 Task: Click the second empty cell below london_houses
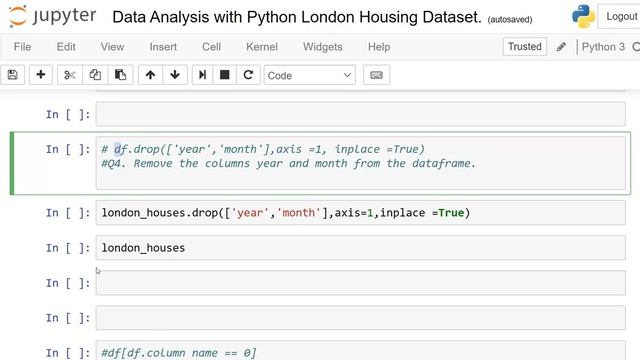point(360,318)
